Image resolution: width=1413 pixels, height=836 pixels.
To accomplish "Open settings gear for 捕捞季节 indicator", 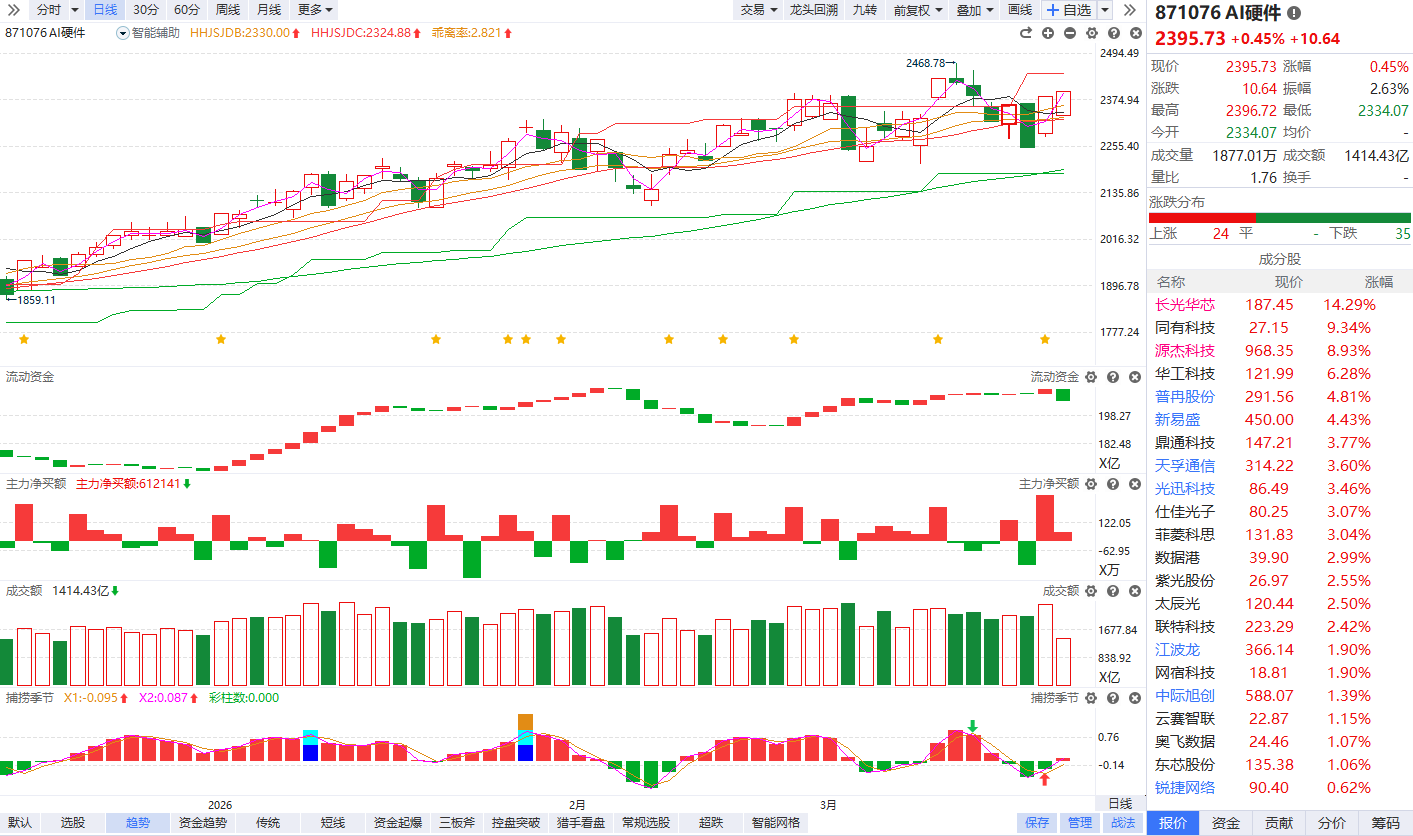I will 1091,698.
